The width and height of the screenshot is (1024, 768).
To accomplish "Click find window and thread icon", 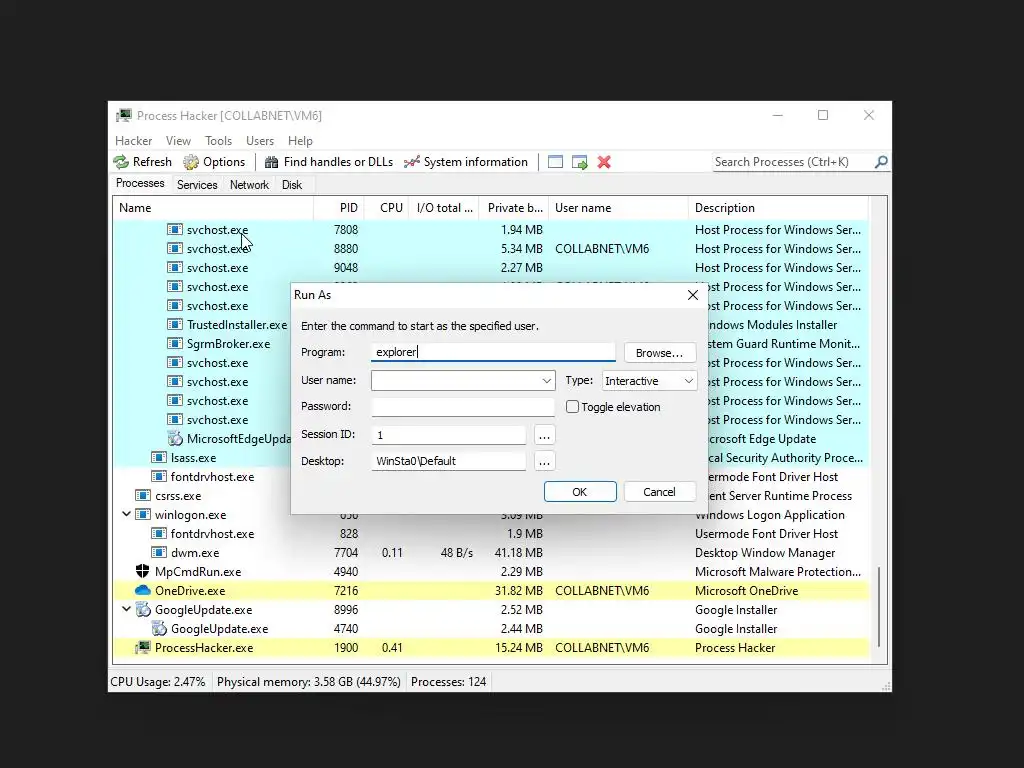I will point(579,162).
